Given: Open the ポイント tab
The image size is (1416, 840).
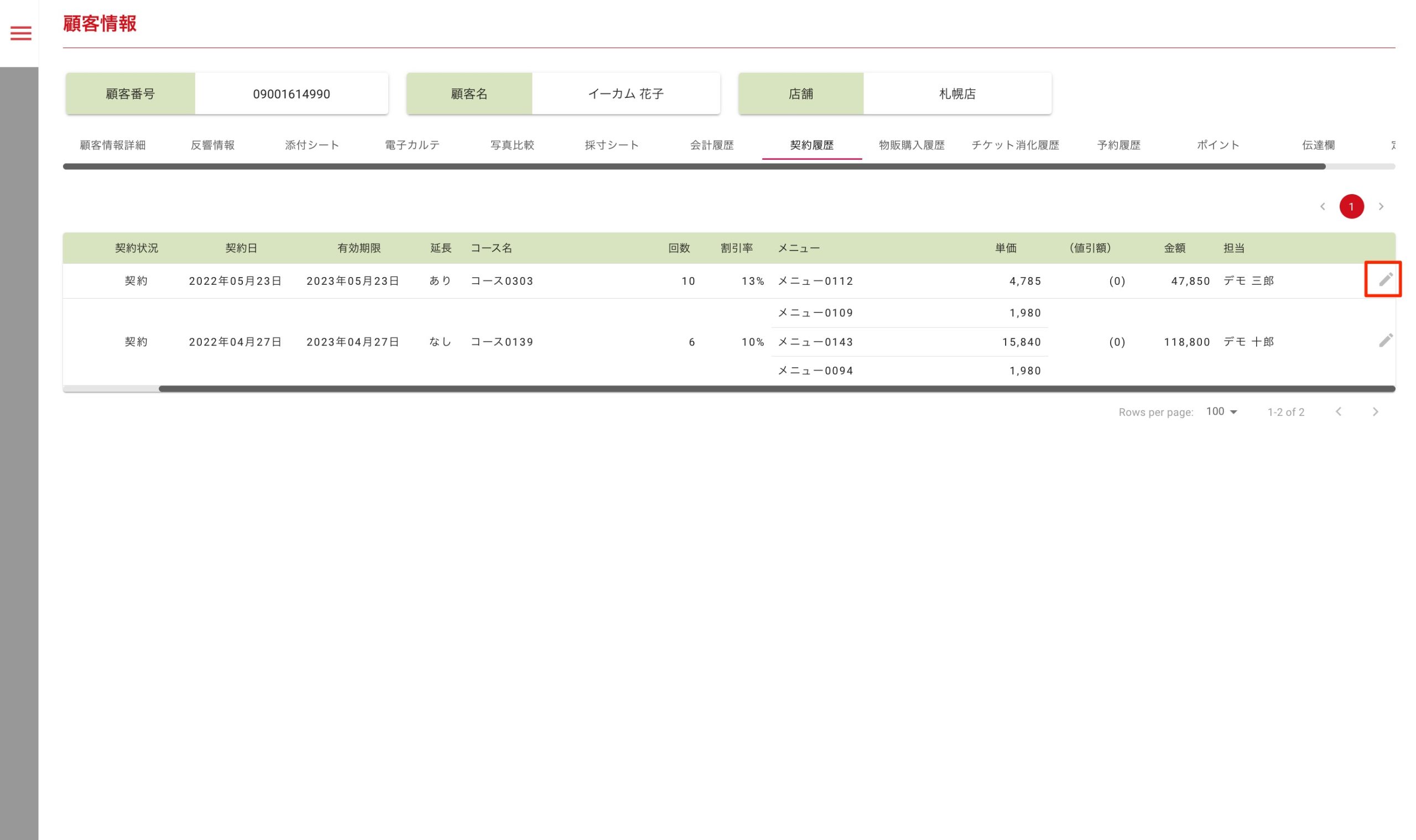Looking at the screenshot, I should 1218,145.
